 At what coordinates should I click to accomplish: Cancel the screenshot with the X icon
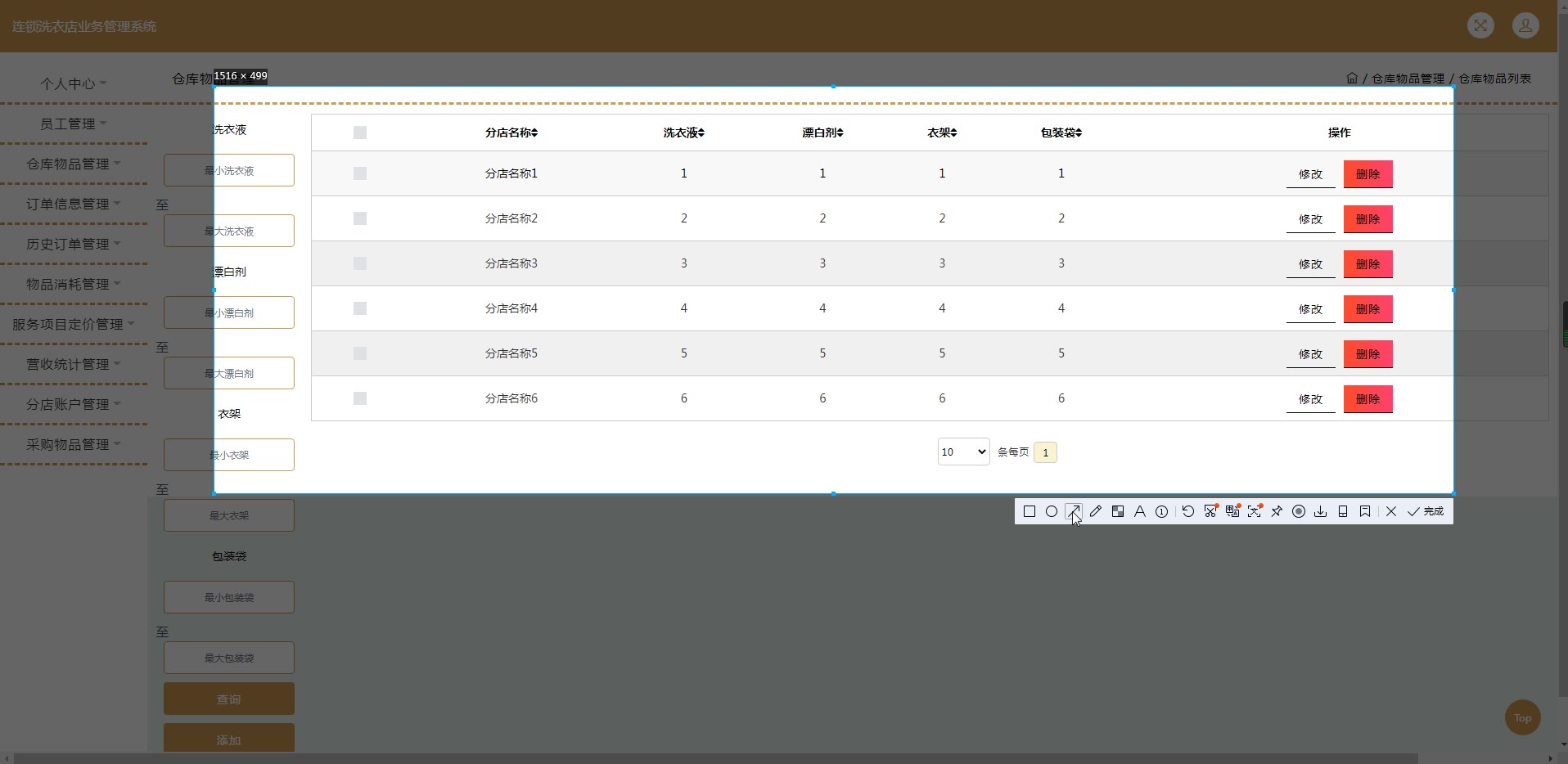[x=1391, y=511]
